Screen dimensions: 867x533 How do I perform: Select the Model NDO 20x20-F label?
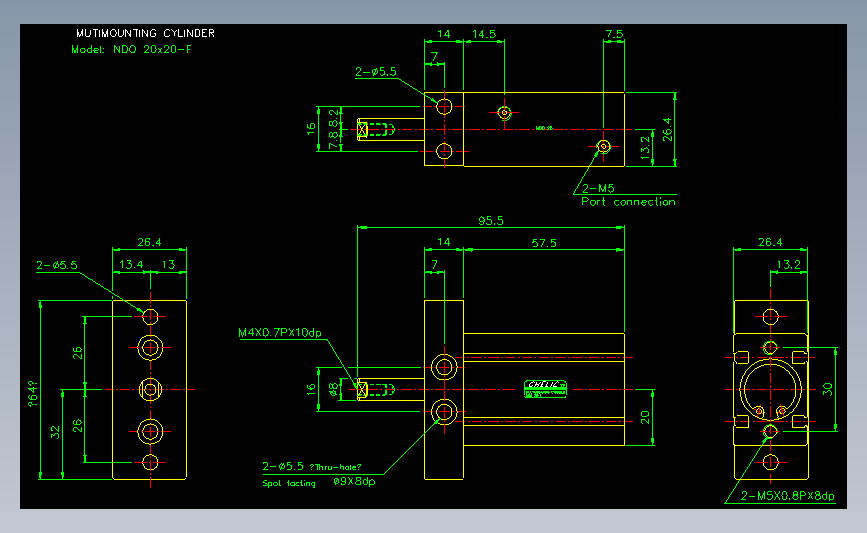[x=131, y=49]
